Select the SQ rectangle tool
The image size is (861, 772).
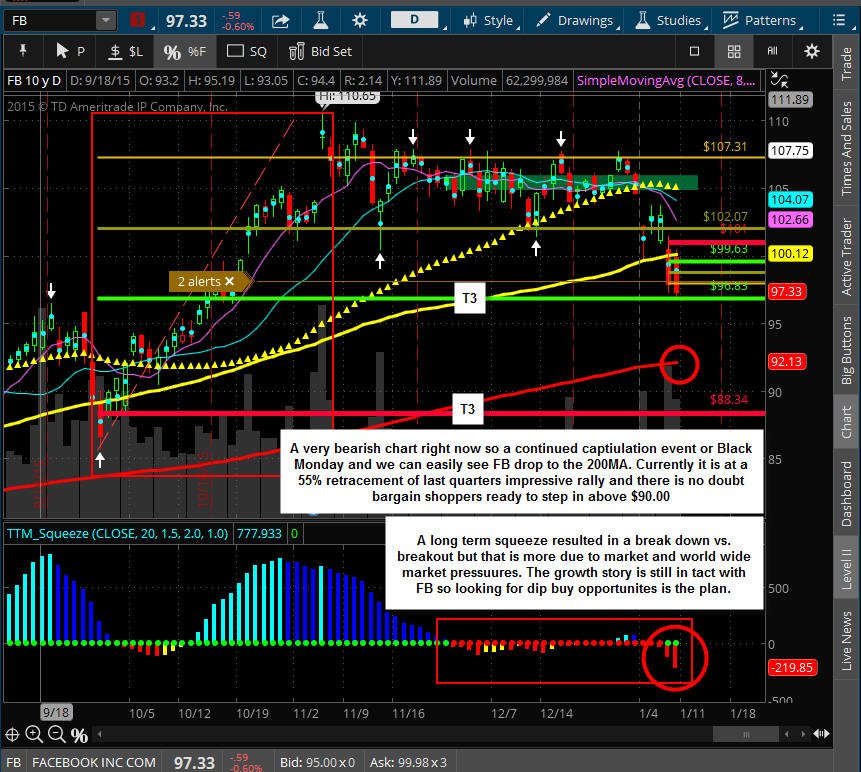pos(247,52)
